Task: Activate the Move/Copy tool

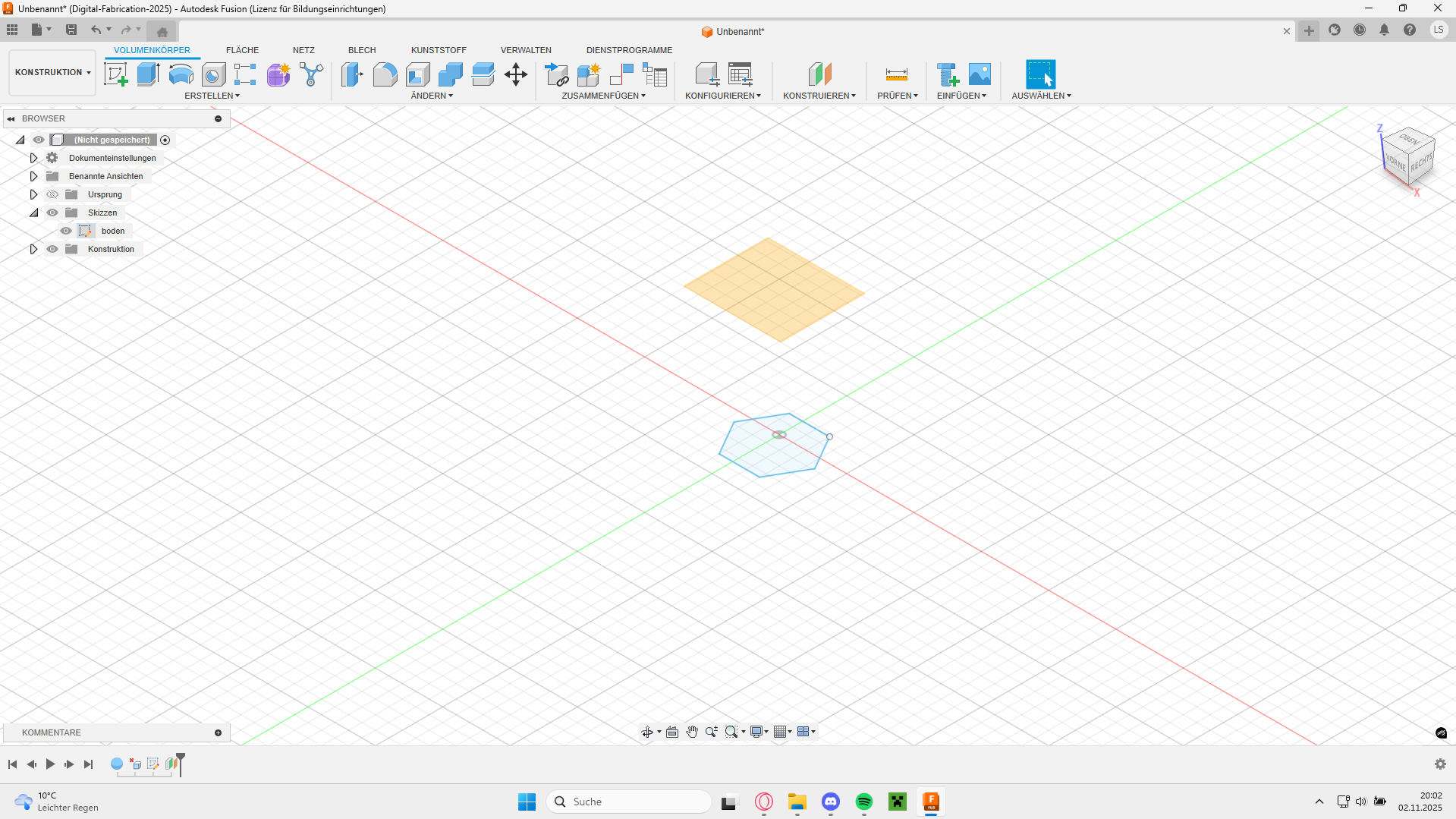Action: coord(516,74)
